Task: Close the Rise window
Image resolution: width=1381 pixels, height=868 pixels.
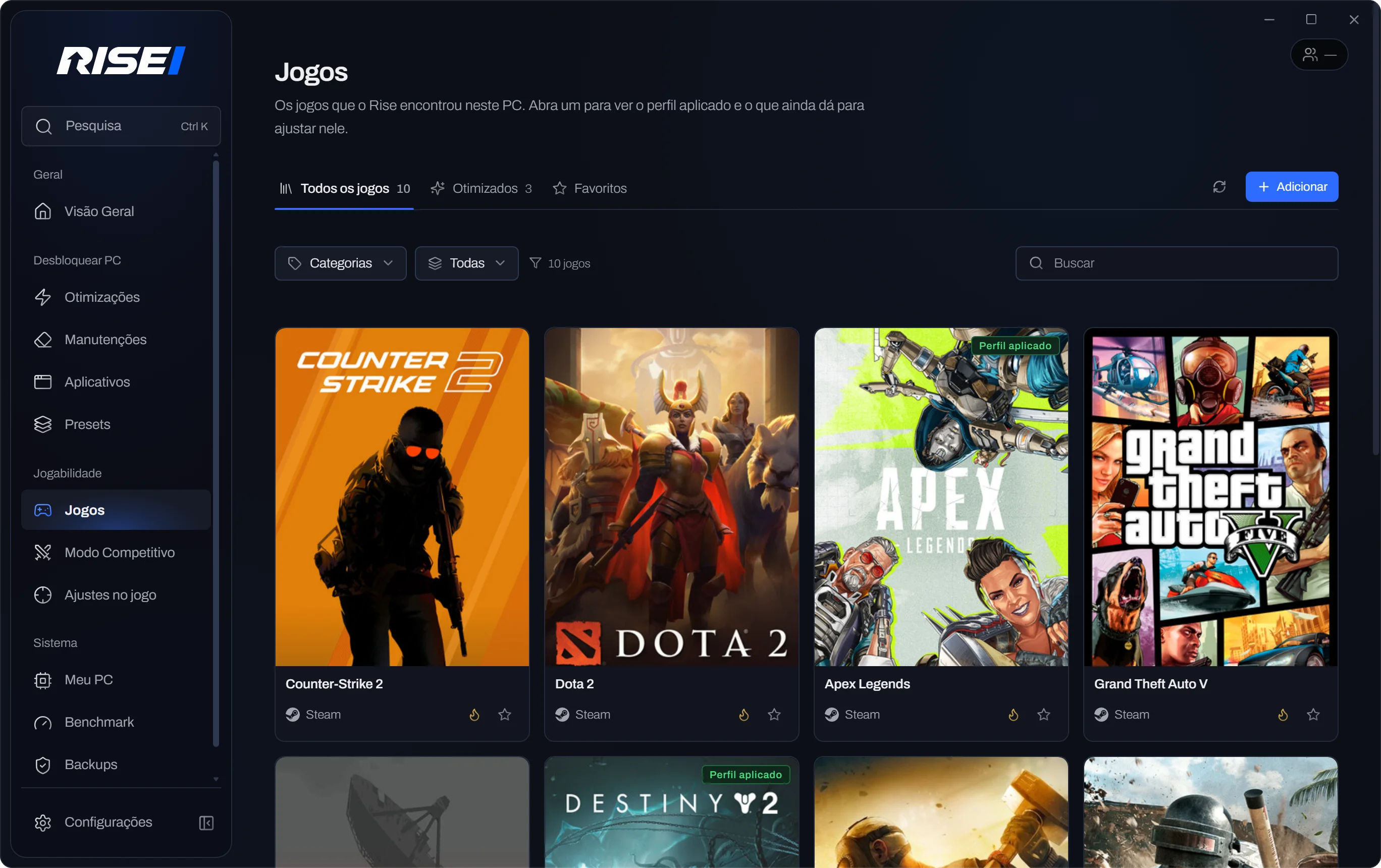Action: click(1354, 20)
